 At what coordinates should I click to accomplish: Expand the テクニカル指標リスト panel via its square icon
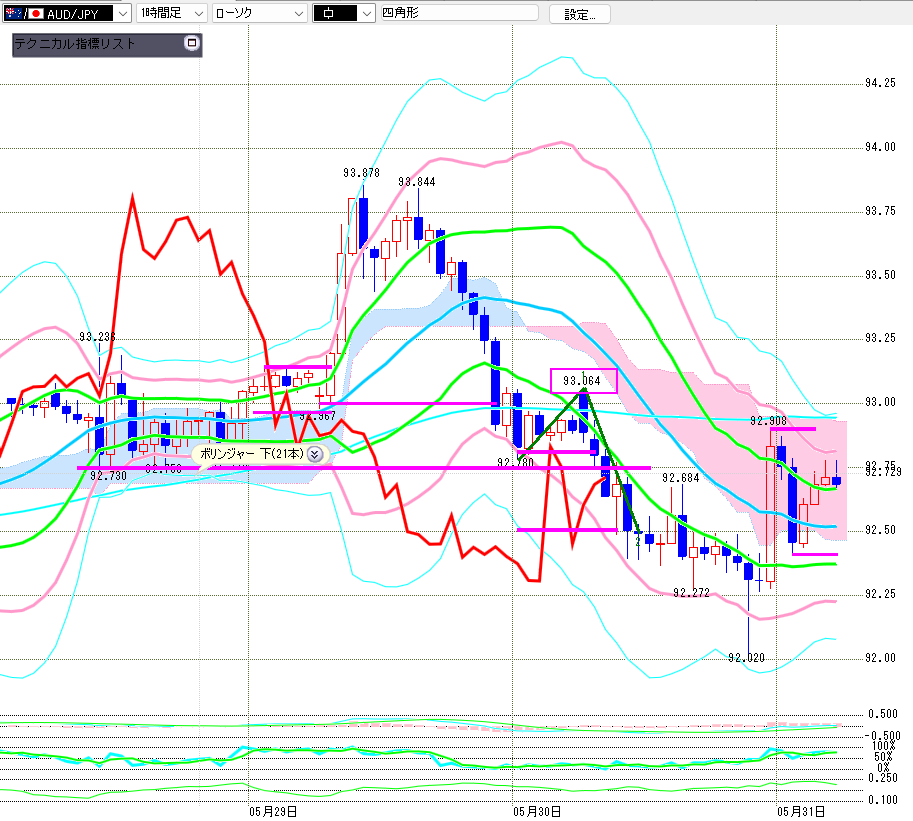[x=192, y=43]
